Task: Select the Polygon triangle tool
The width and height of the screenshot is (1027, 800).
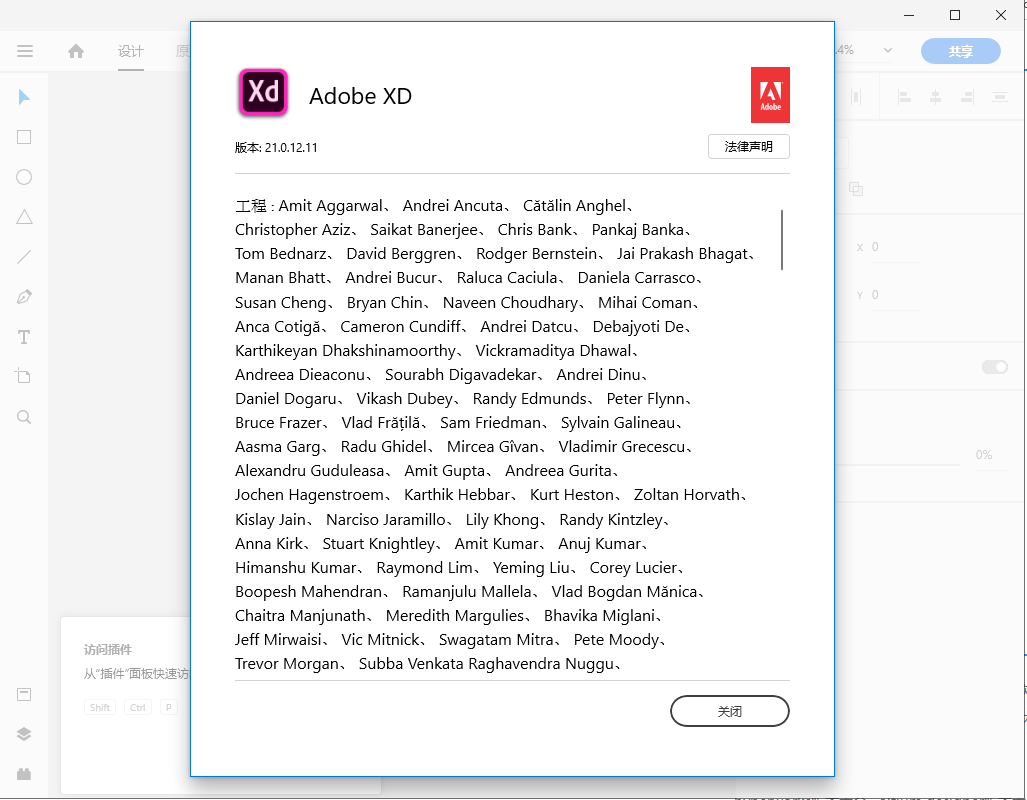Action: [x=24, y=217]
